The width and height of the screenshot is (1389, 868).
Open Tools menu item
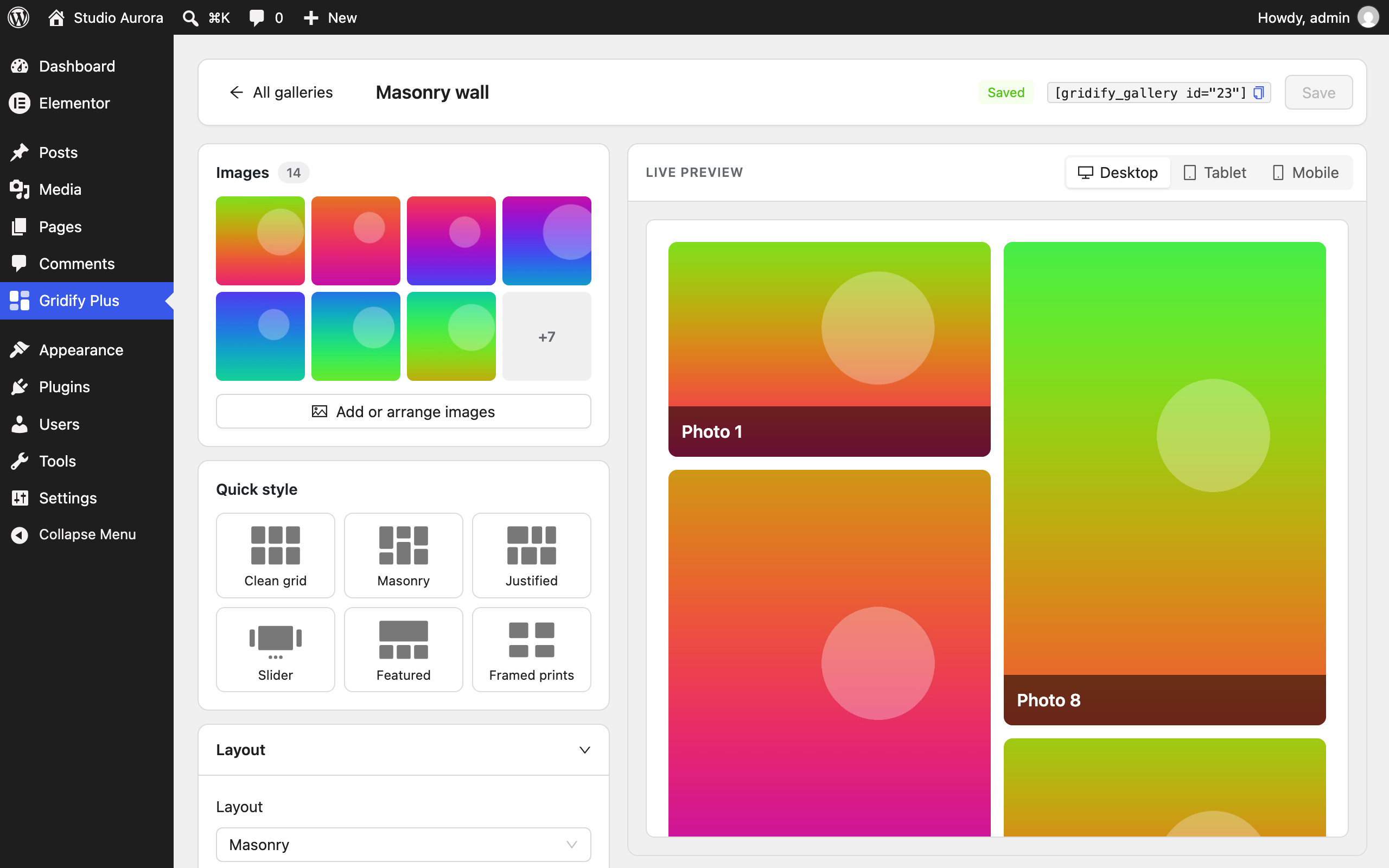point(87,461)
